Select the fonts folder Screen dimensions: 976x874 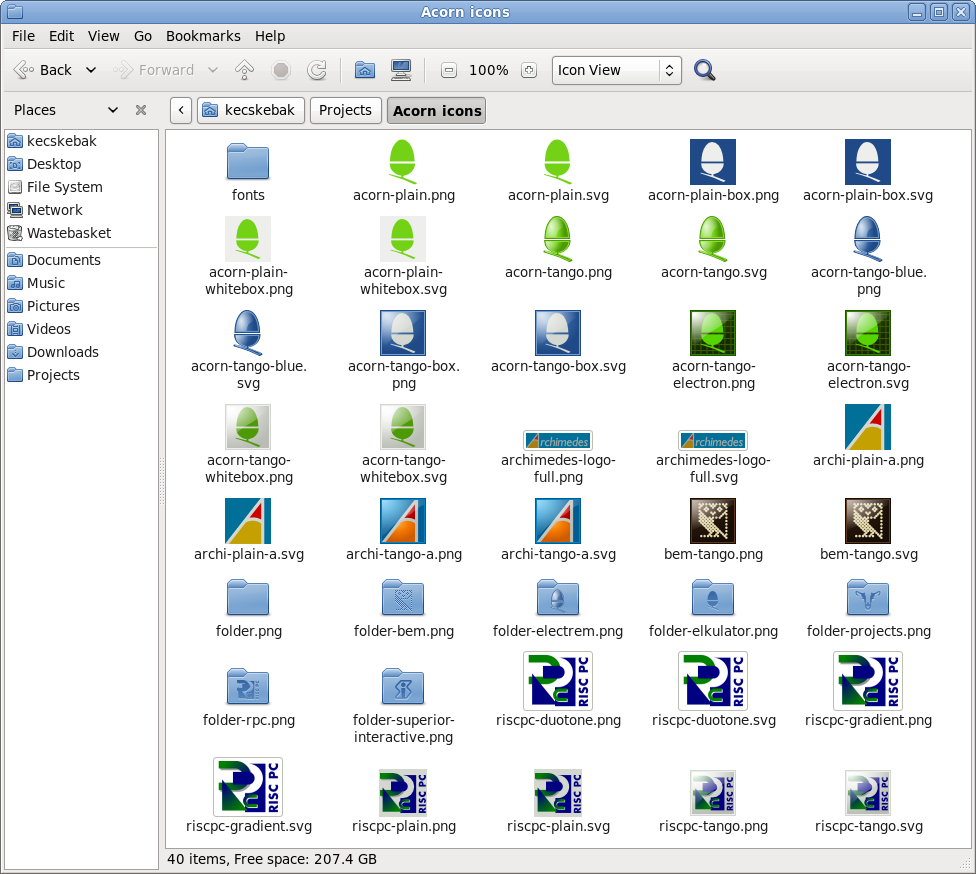[x=248, y=162]
